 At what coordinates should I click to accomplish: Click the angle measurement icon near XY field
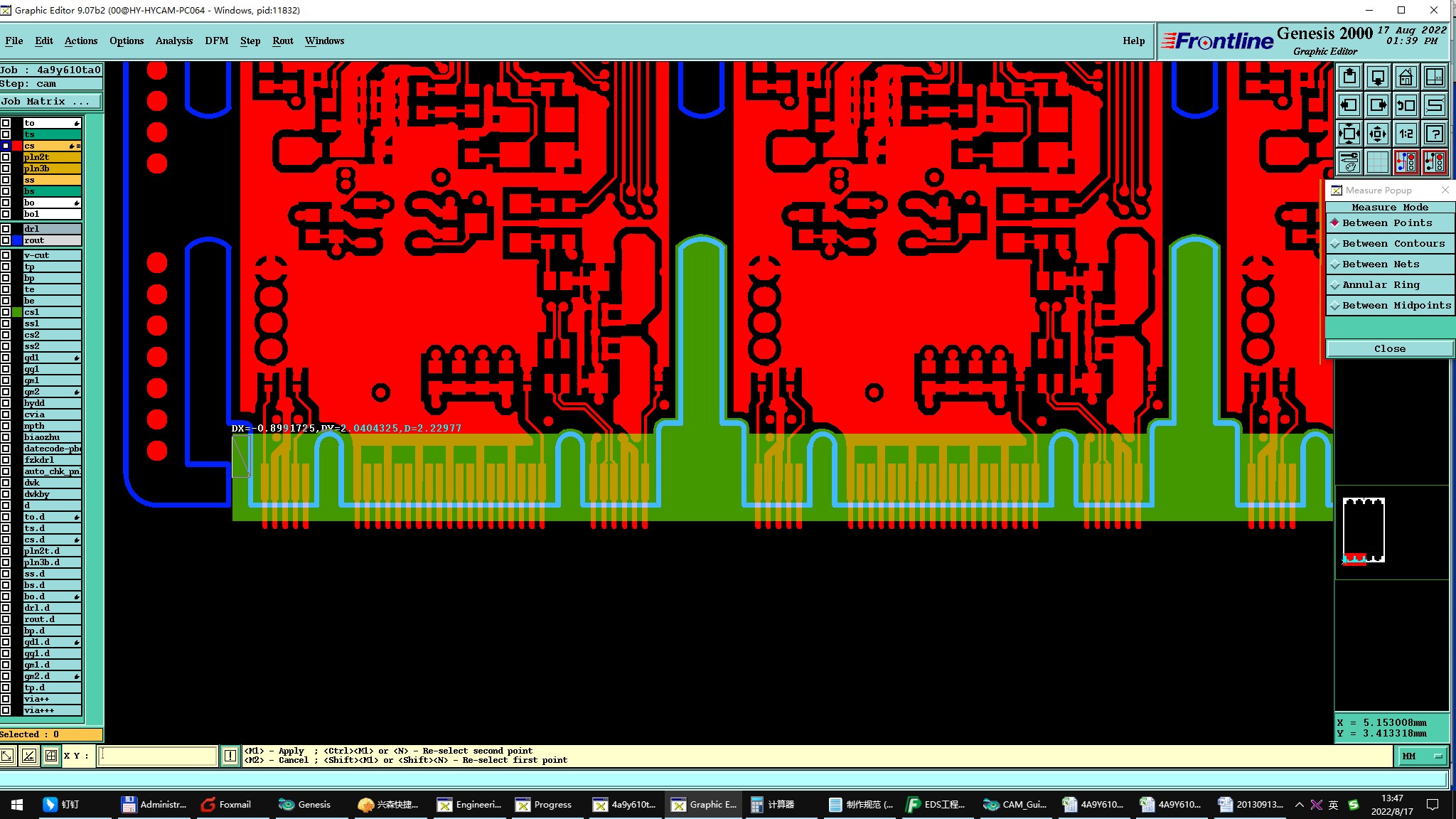29,756
